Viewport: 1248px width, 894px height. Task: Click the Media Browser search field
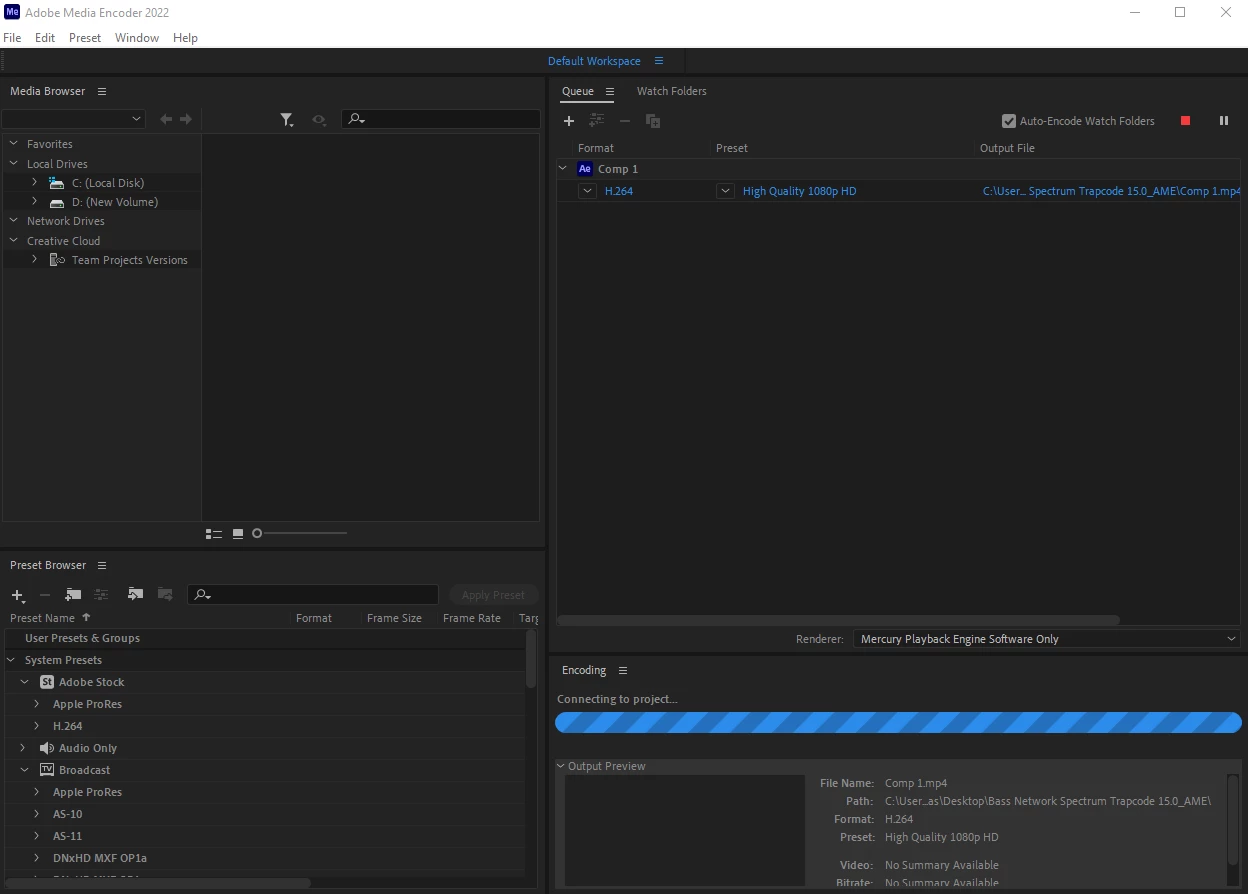click(x=440, y=119)
